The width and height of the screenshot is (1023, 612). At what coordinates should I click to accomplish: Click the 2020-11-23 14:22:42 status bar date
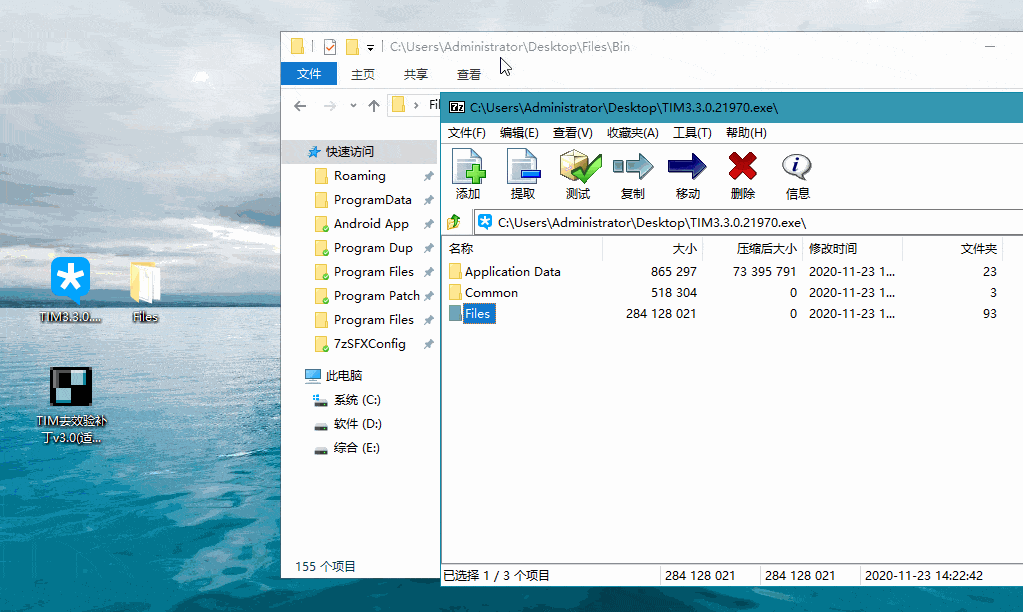pos(924,575)
